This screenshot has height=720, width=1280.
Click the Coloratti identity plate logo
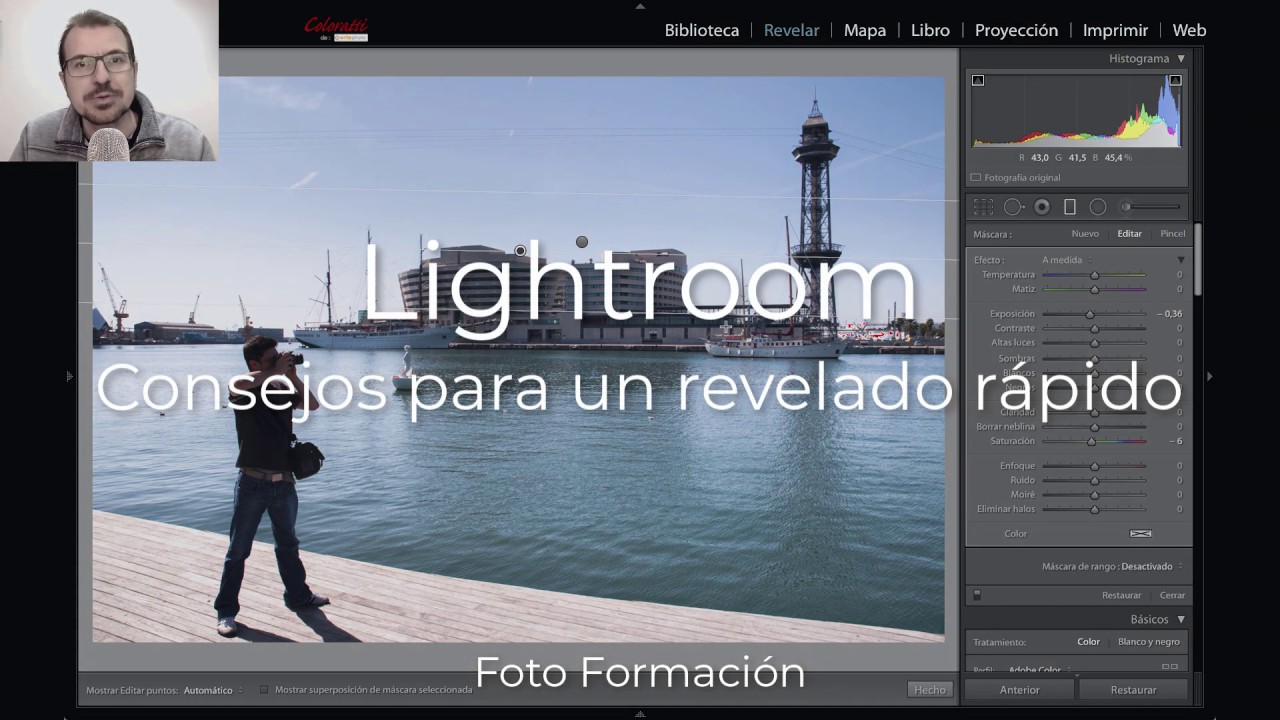point(336,29)
